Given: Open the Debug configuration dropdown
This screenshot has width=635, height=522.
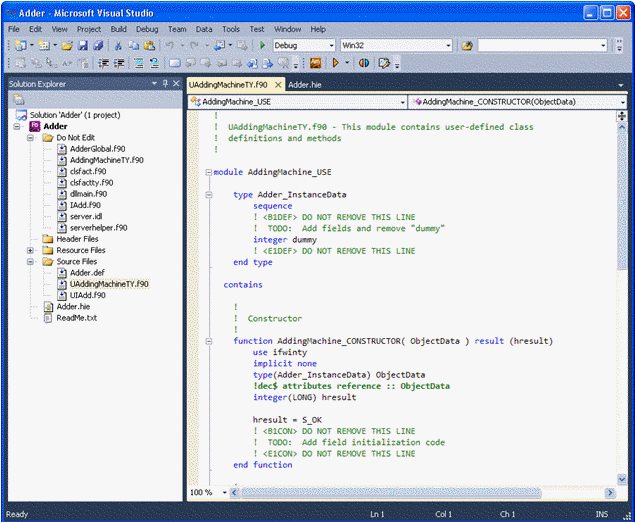Looking at the screenshot, I should point(331,46).
